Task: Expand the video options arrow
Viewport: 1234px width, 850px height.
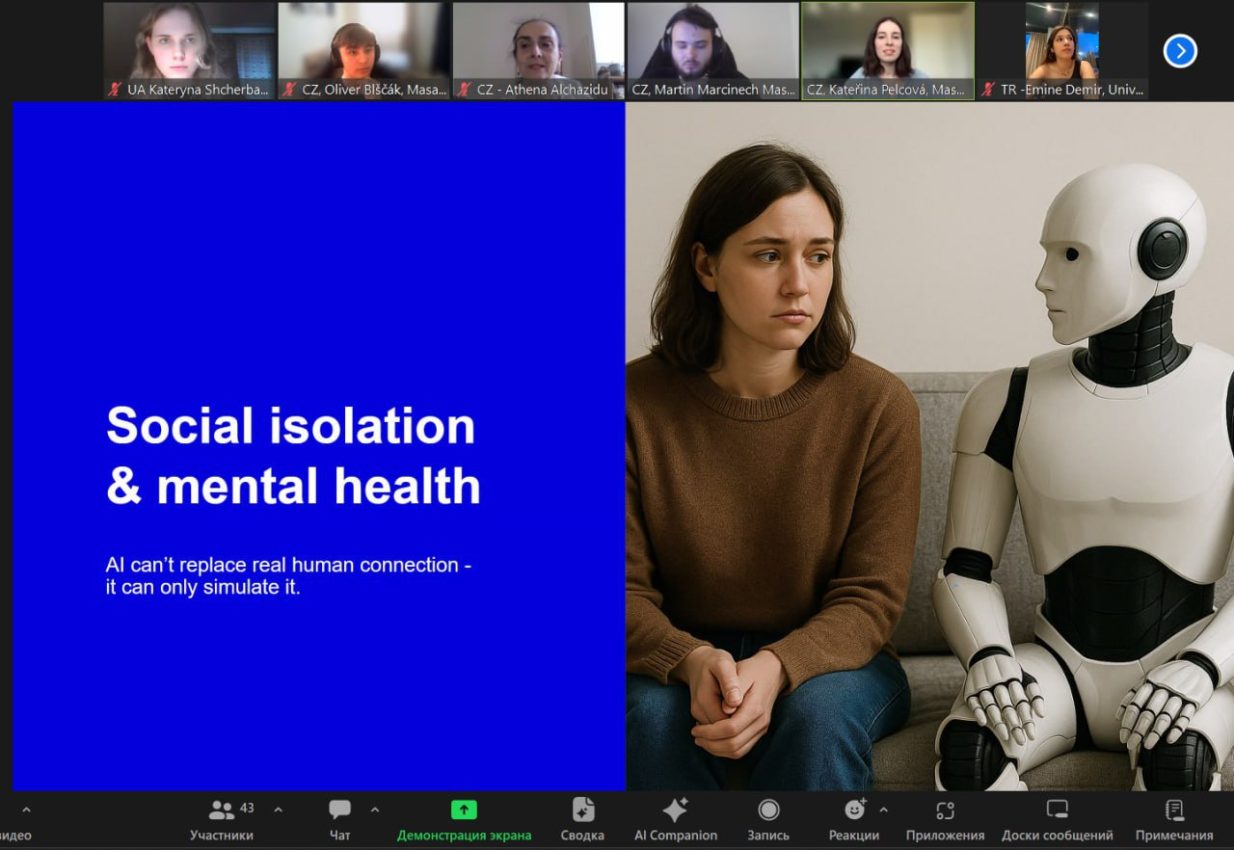Action: click(x=26, y=809)
